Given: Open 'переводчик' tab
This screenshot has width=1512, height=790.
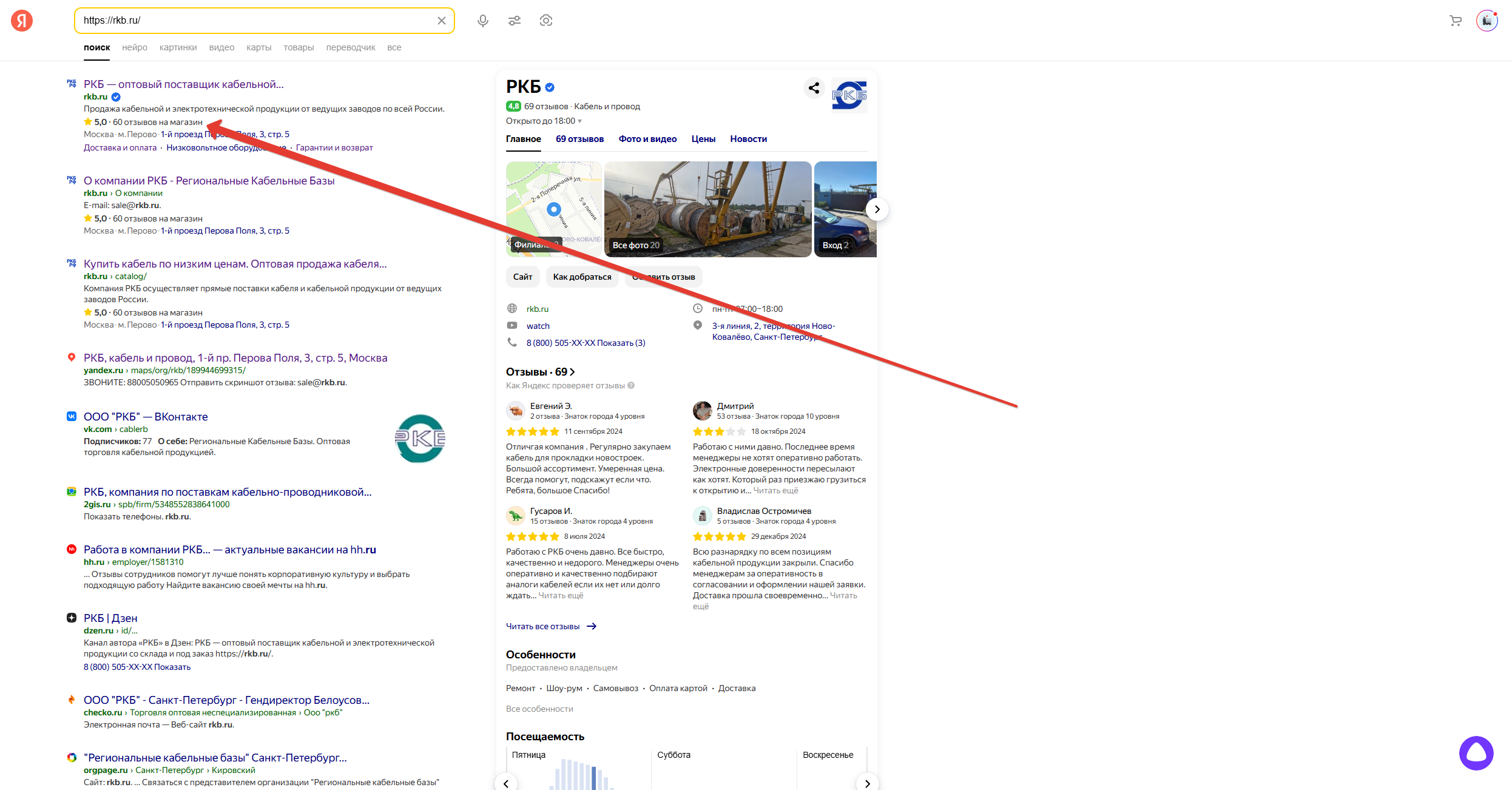Looking at the screenshot, I should click(351, 47).
